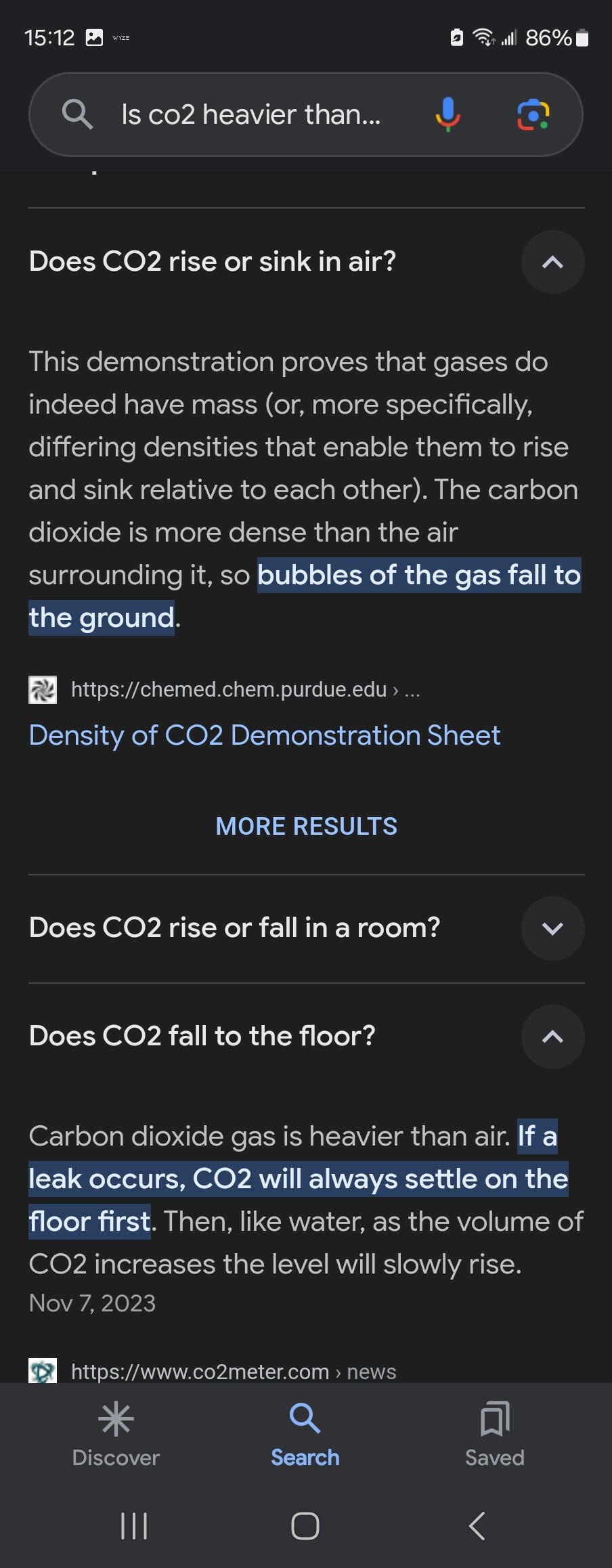Open the chemed.chem.purdue.edu URL
Screen dimensions: 612x1568
click(246, 689)
